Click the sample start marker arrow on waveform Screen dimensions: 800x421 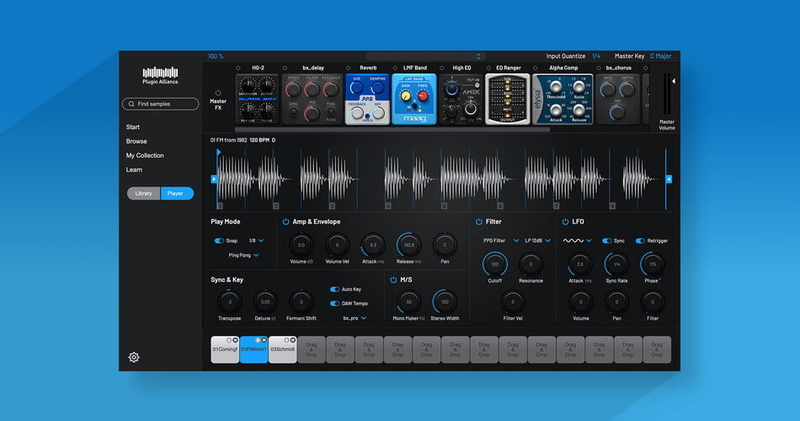tap(214, 179)
